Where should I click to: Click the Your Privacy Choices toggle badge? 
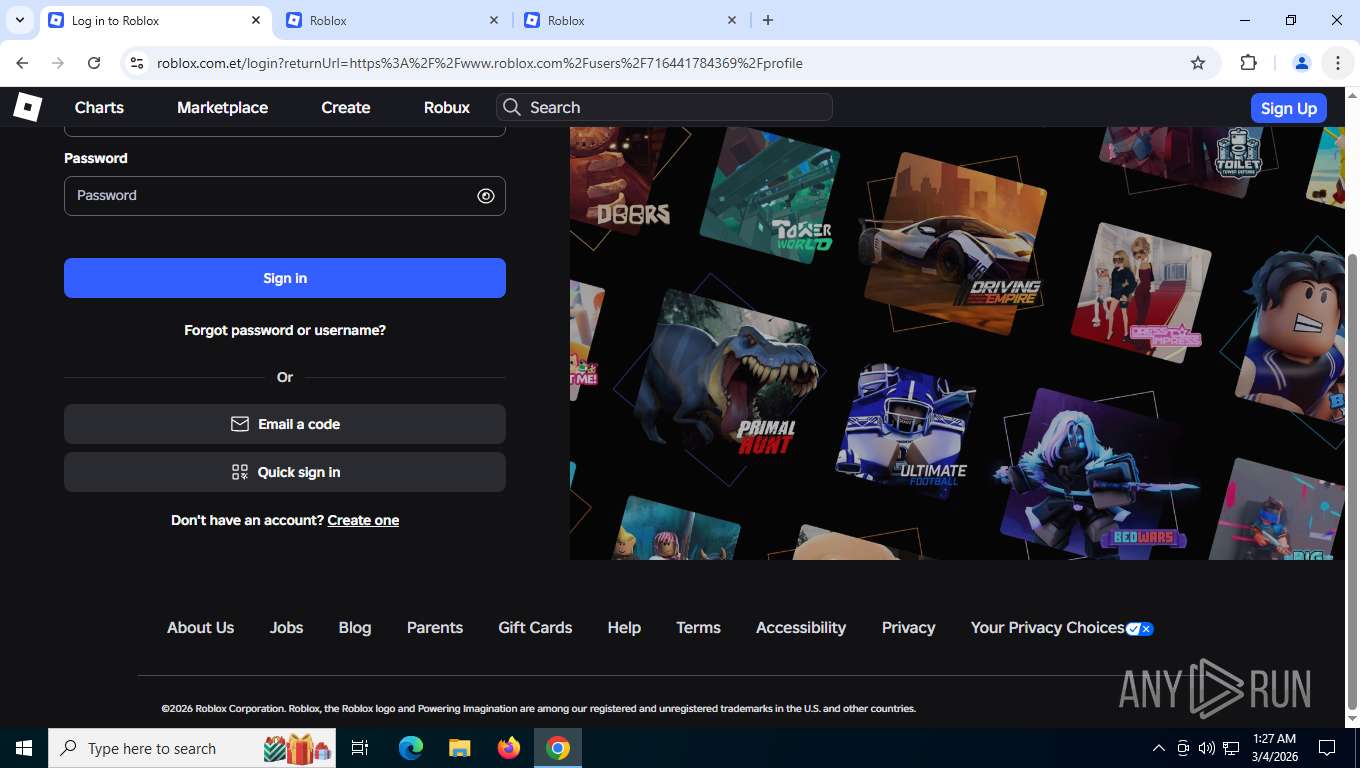coord(1140,629)
